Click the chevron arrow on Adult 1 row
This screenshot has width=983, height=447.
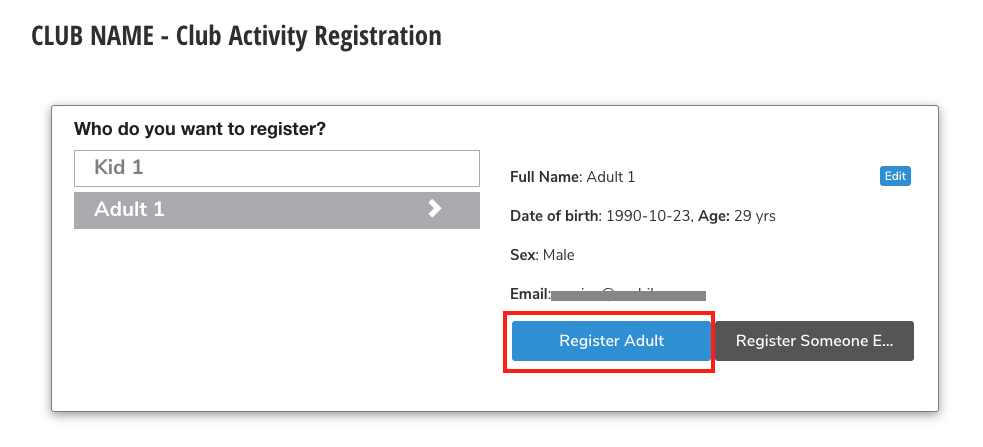pyautogui.click(x=435, y=209)
